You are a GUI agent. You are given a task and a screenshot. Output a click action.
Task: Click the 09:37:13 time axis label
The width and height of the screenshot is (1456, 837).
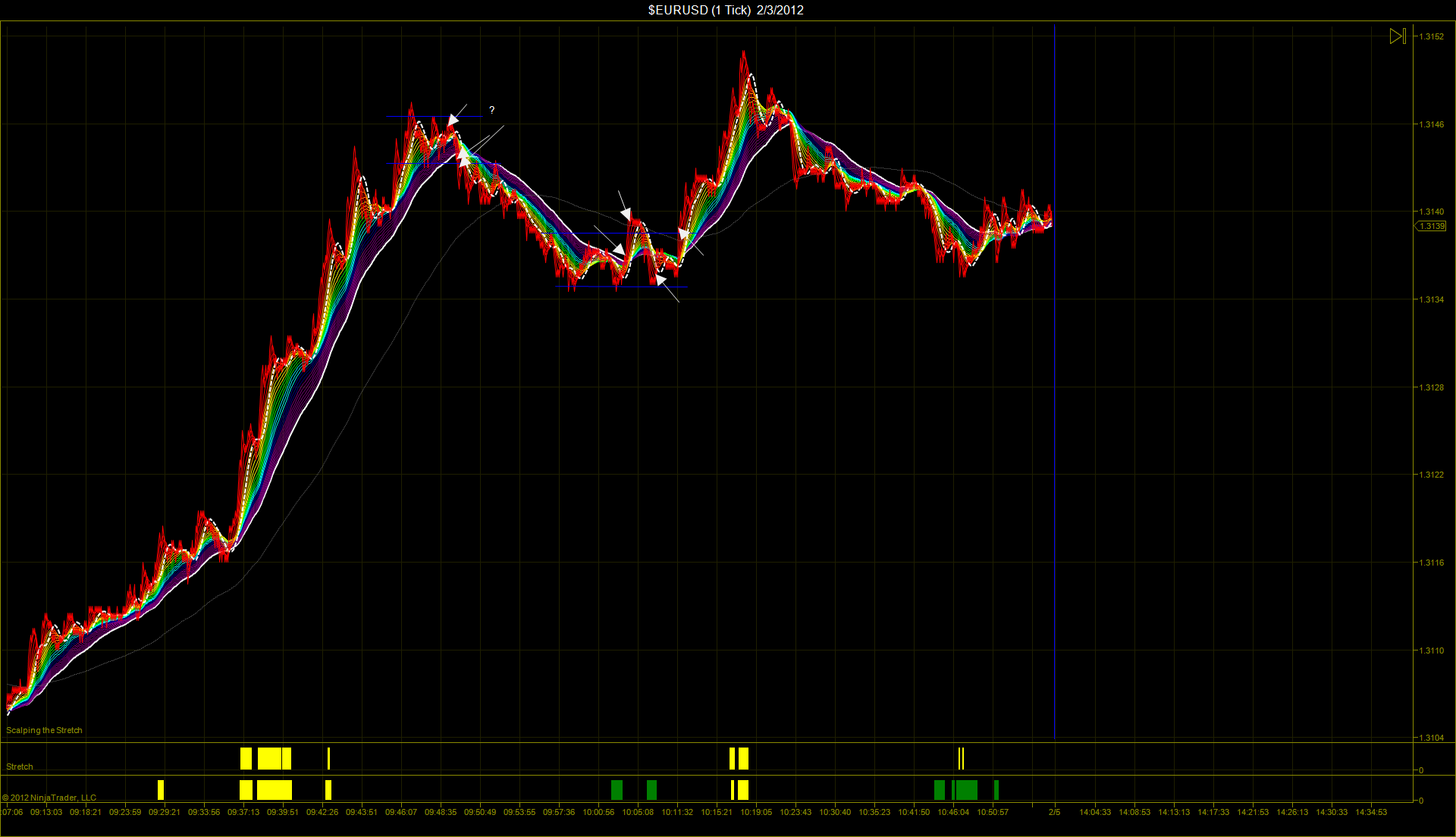coord(243,812)
